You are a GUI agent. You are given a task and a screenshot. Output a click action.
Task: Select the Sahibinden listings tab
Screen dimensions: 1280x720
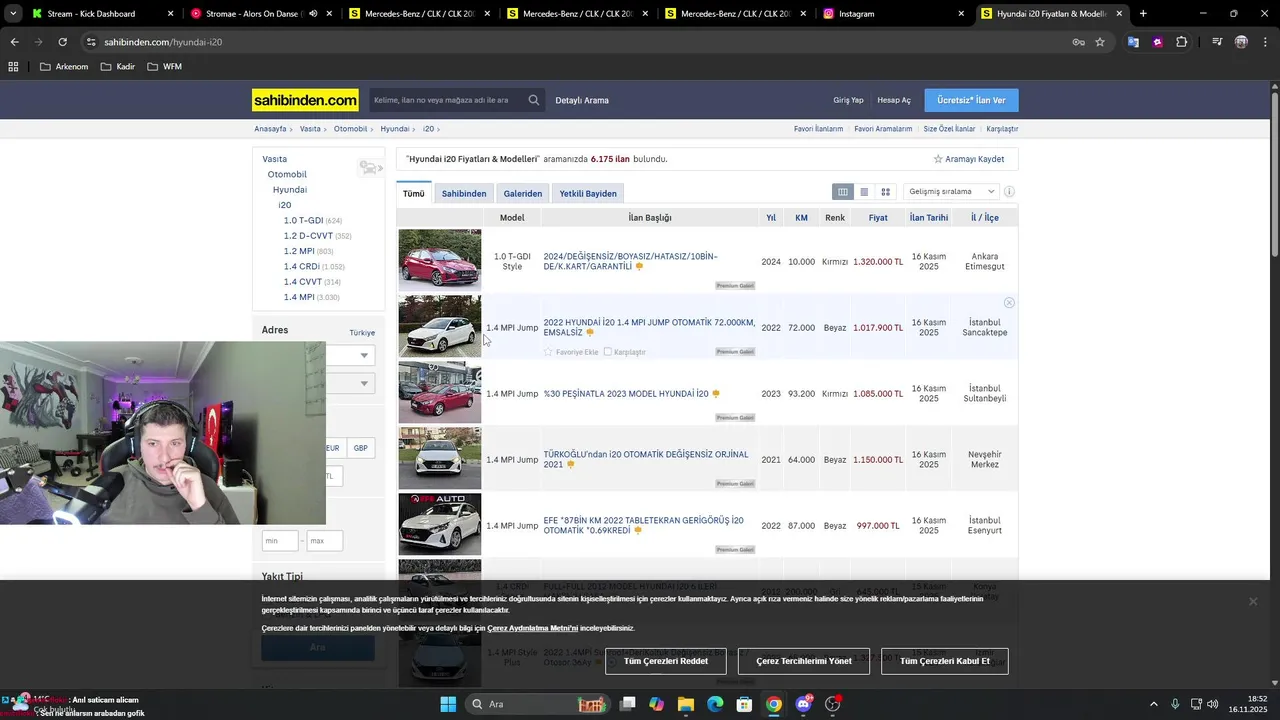464,193
